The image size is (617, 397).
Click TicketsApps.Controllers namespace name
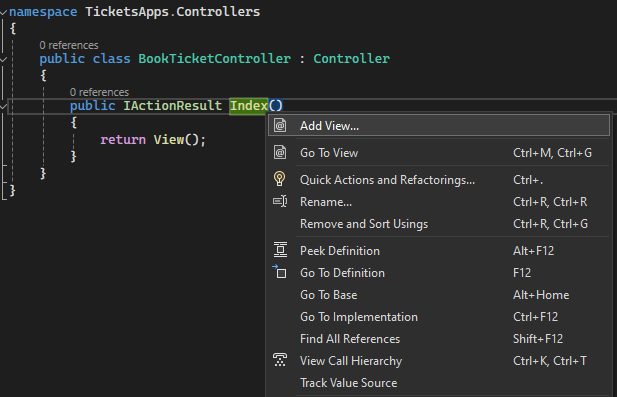point(172,12)
